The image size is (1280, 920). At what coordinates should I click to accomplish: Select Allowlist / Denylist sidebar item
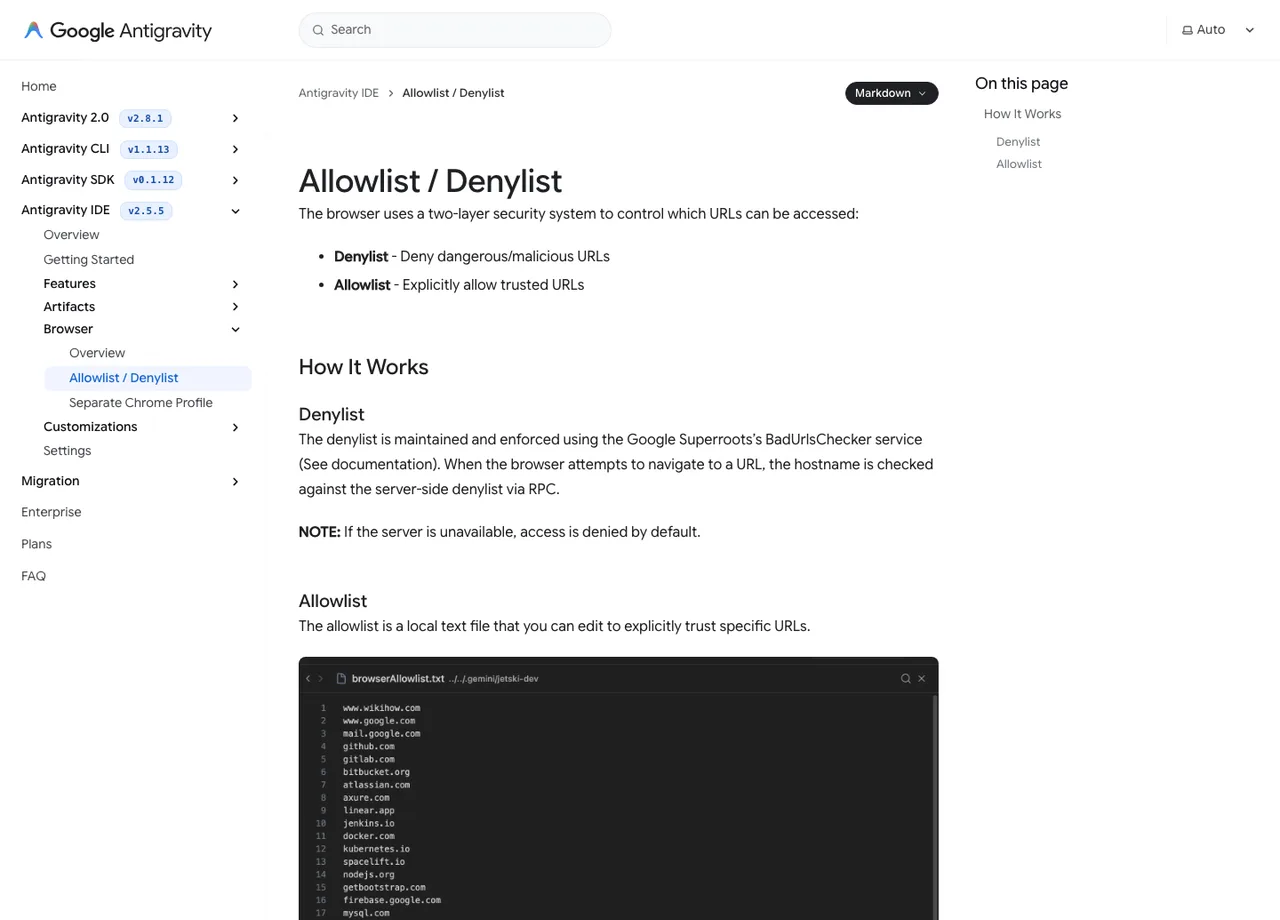[148, 378]
